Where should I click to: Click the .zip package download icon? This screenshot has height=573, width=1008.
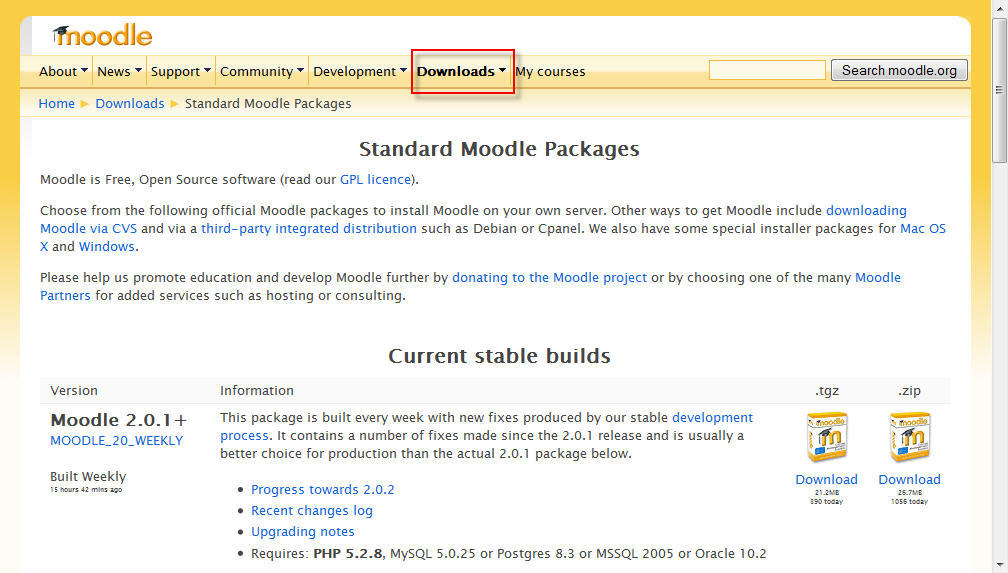tap(909, 438)
